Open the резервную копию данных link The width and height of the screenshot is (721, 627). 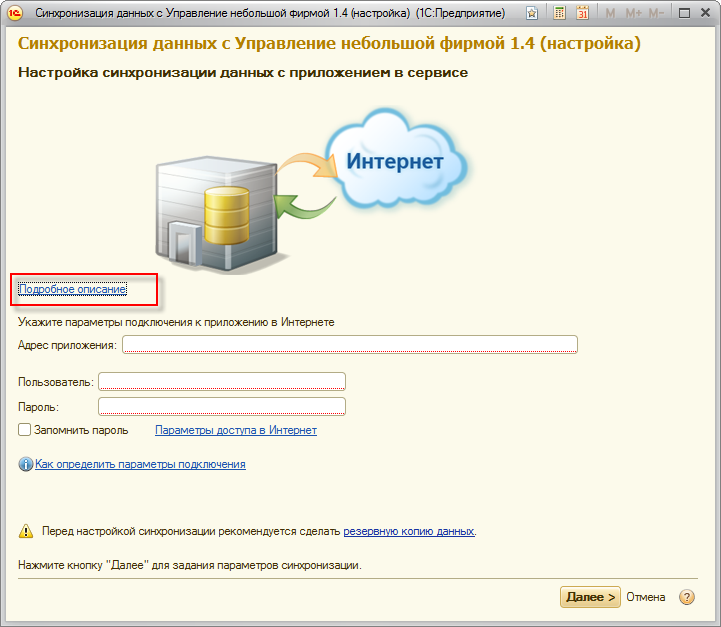pos(409,531)
